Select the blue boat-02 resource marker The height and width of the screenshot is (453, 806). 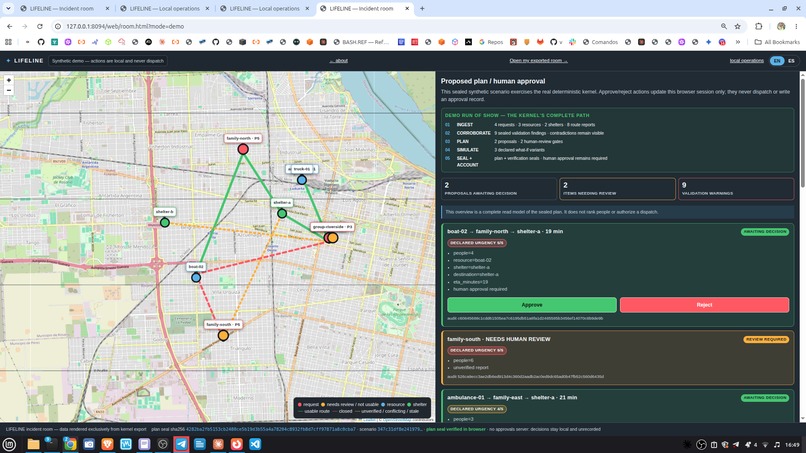pos(196,278)
